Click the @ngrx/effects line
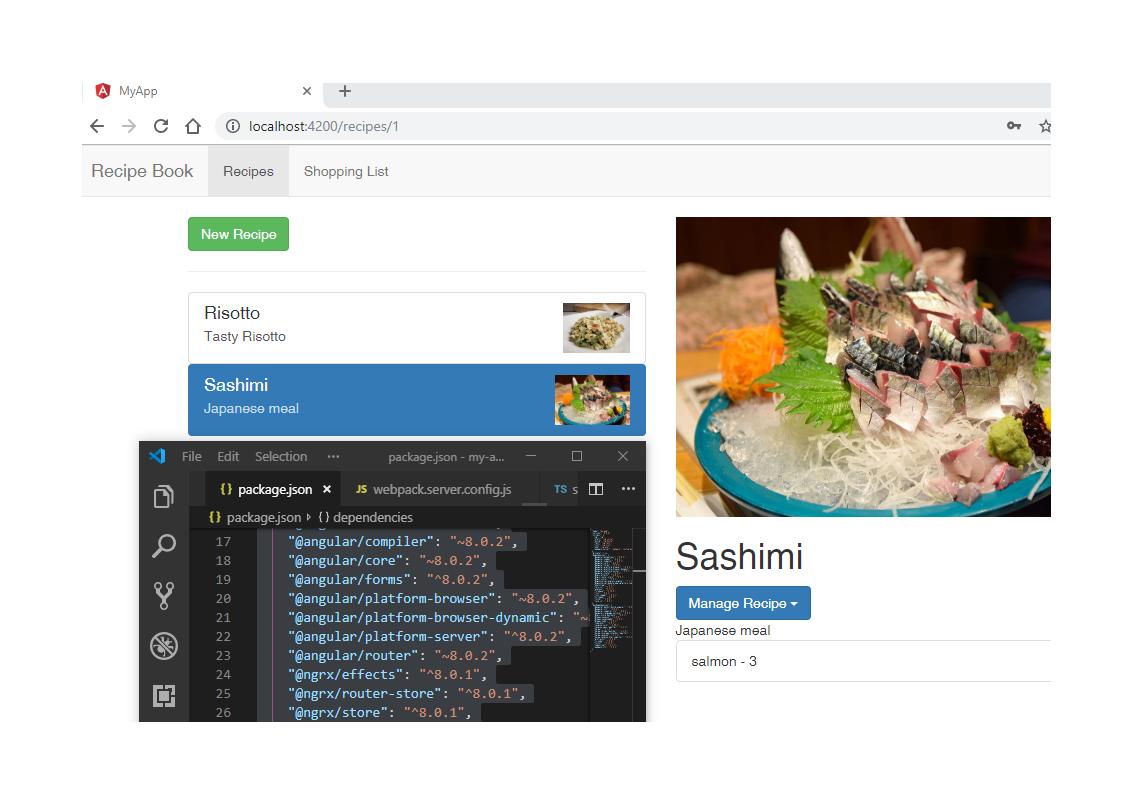 (387, 674)
